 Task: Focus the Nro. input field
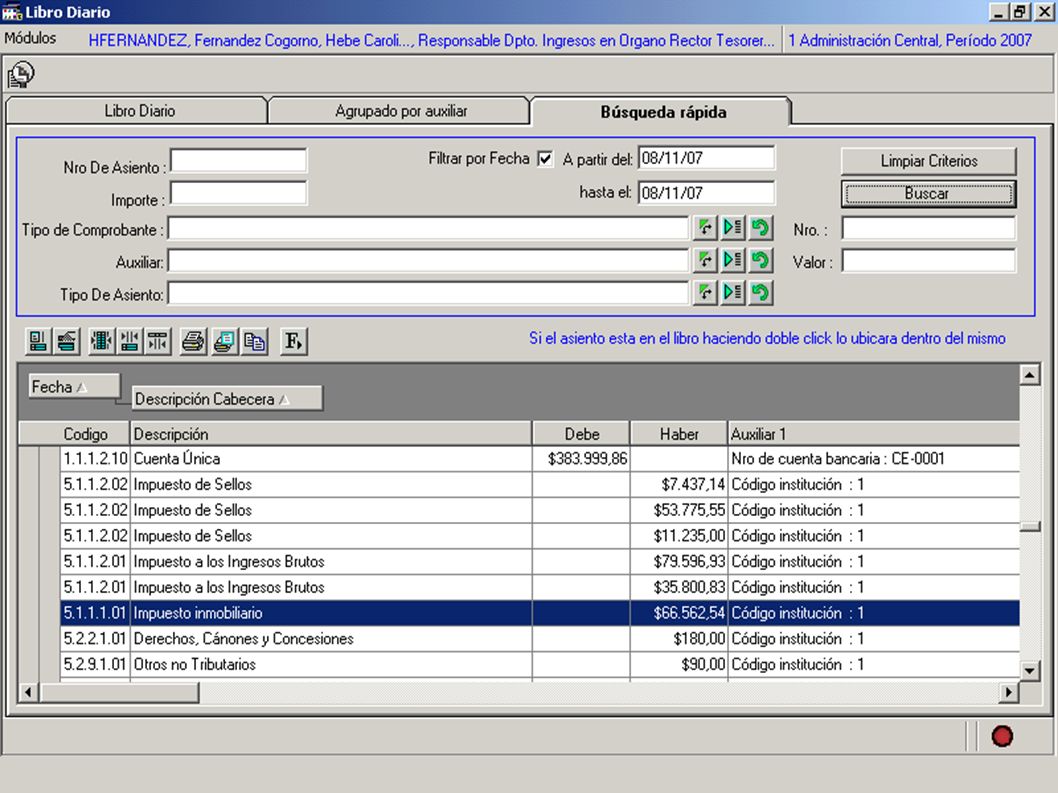[x=928, y=228]
